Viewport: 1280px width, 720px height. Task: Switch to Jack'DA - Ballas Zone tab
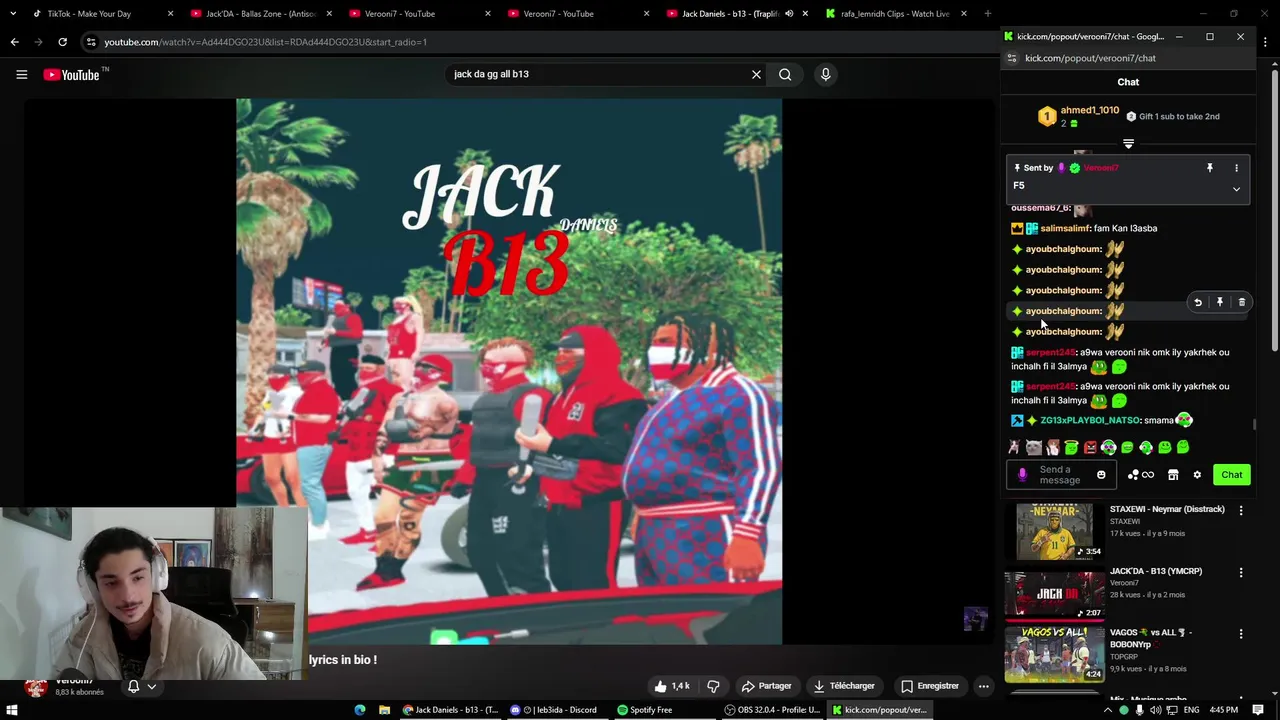coord(260,14)
